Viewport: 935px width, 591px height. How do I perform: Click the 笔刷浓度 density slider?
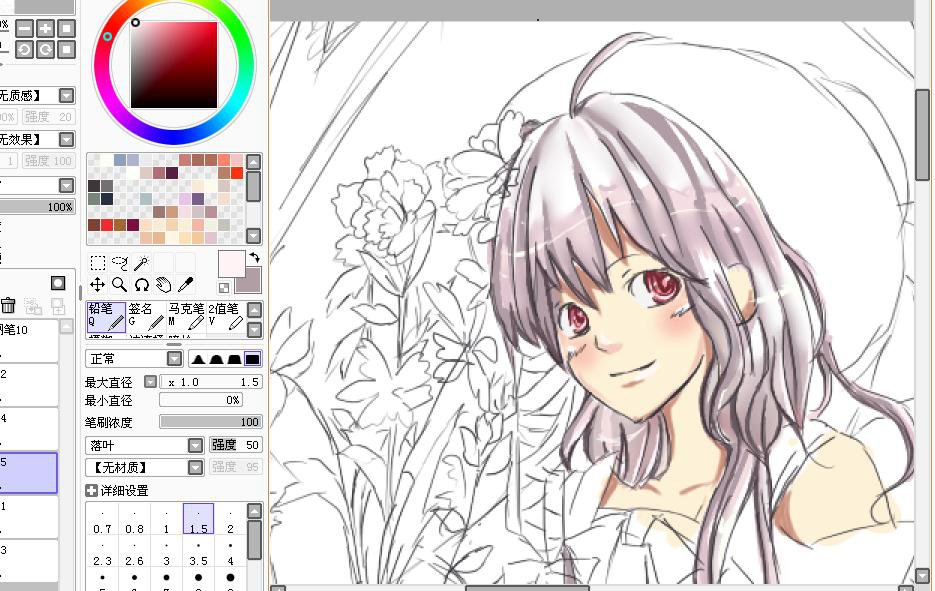click(x=211, y=422)
